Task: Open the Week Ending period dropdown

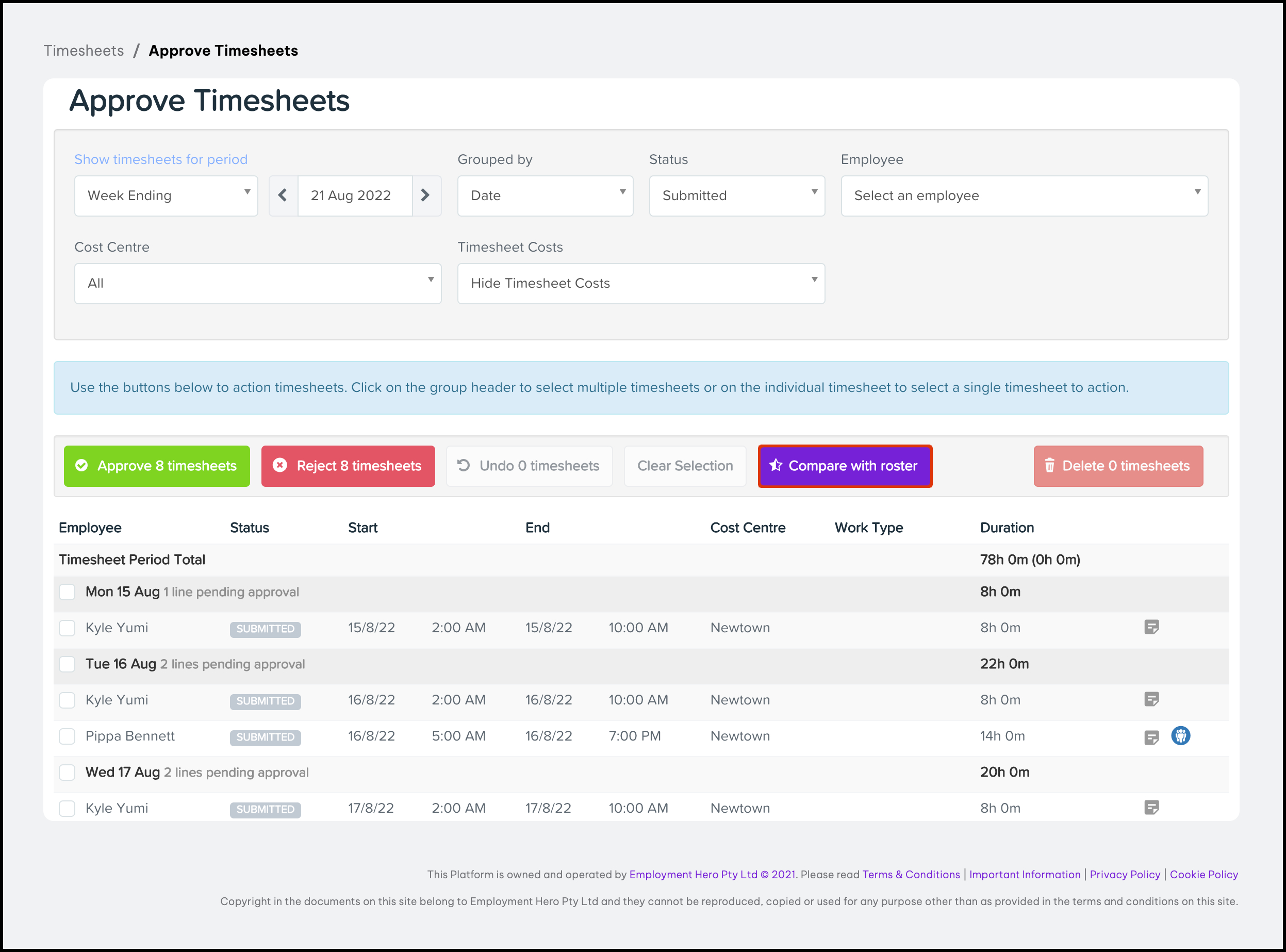Action: point(166,195)
